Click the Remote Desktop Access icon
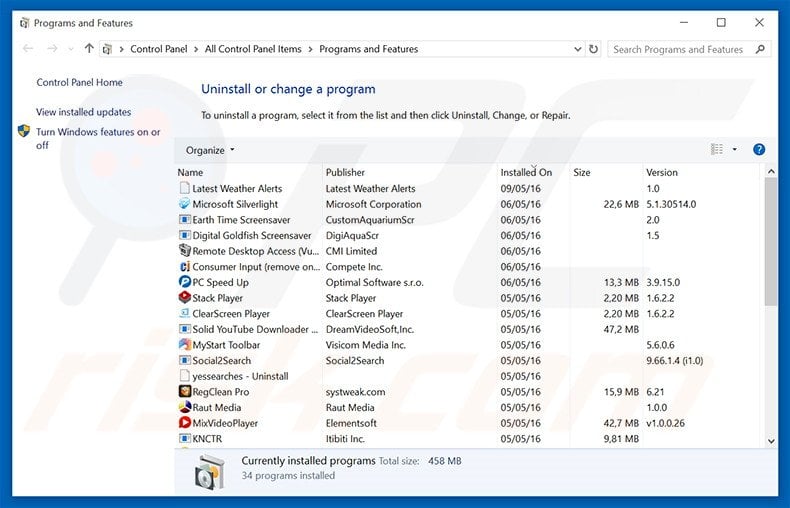Viewport: 790px width, 508px height. [x=184, y=250]
